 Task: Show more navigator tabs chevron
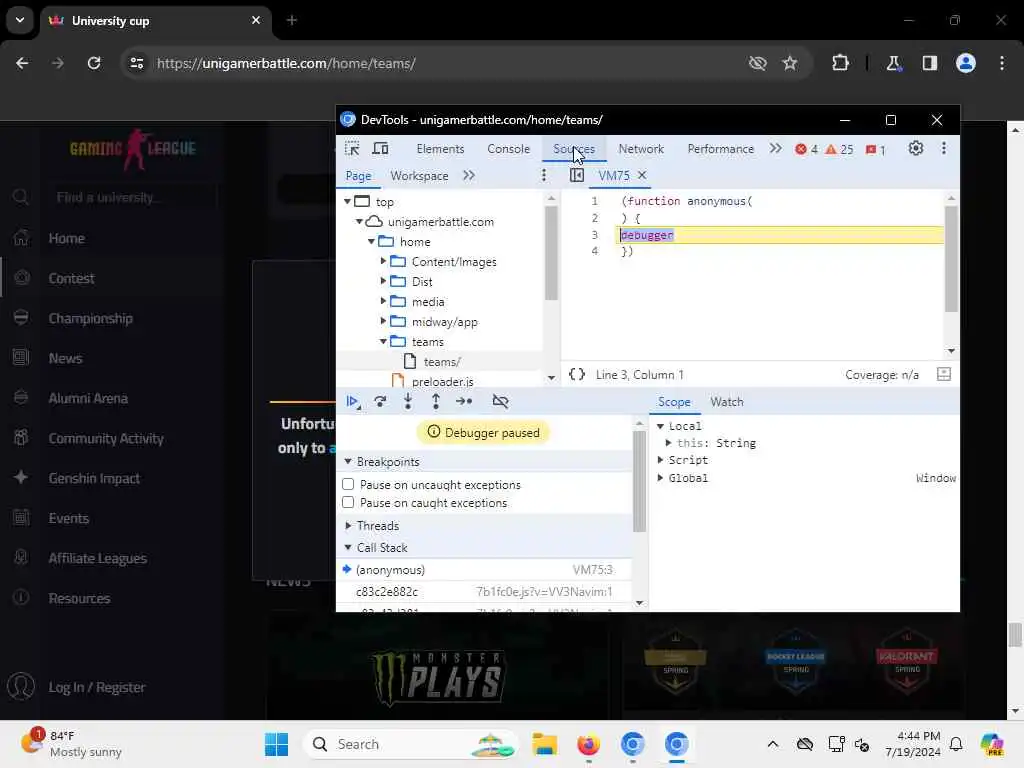[468, 176]
